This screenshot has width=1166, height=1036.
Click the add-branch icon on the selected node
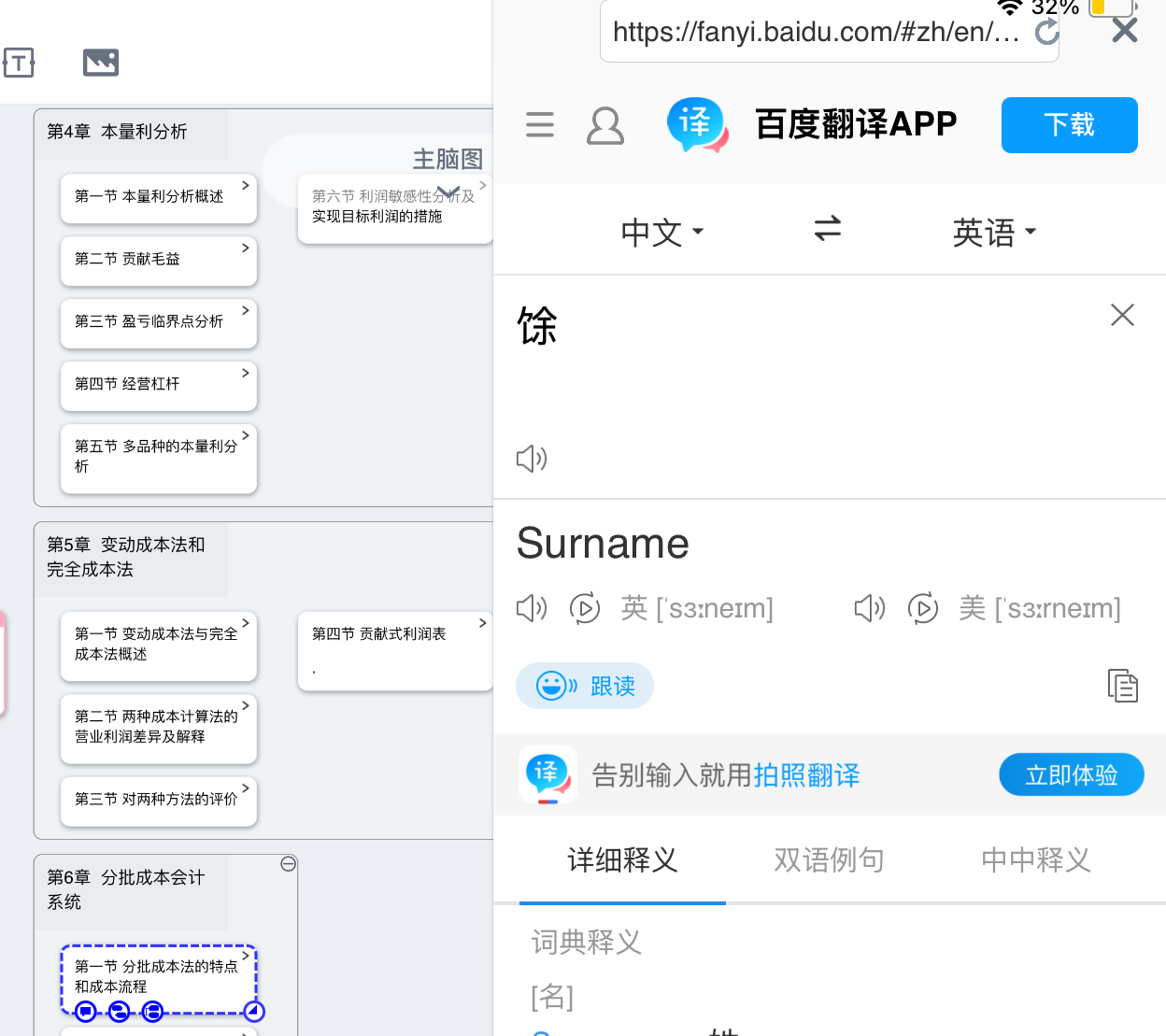click(152, 1011)
